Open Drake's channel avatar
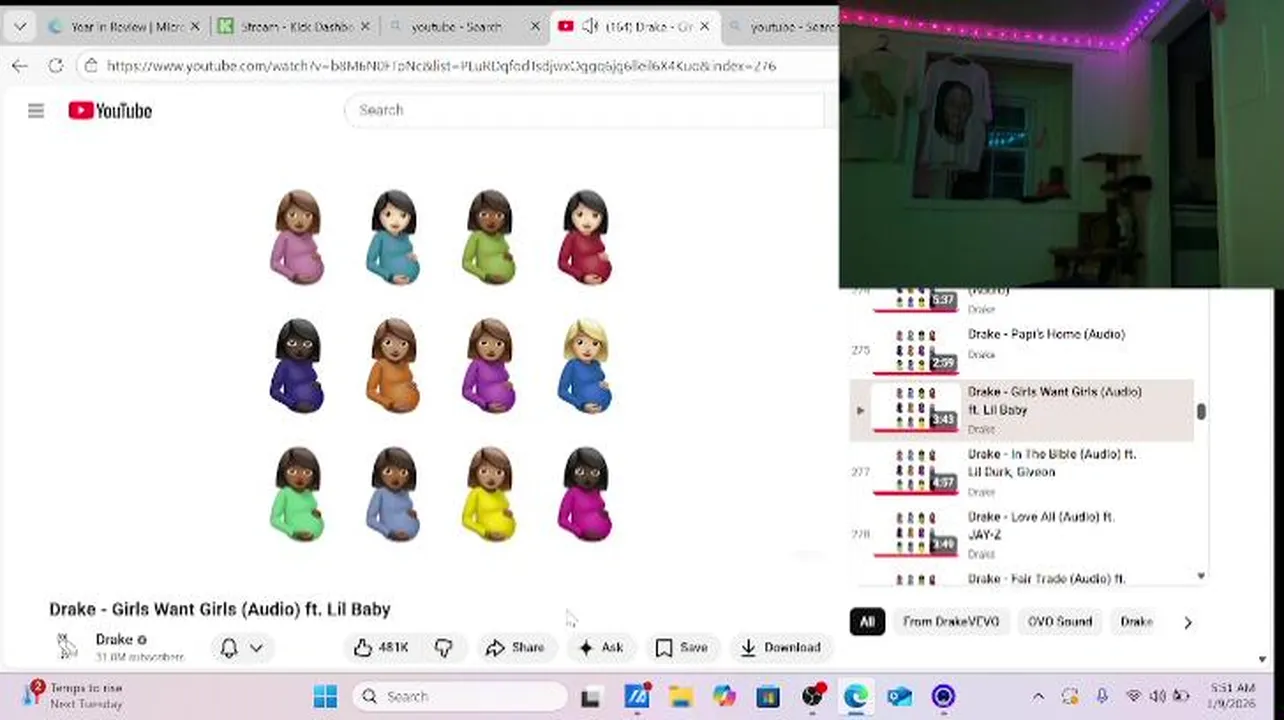This screenshot has height=720, width=1284. pyautogui.click(x=67, y=647)
